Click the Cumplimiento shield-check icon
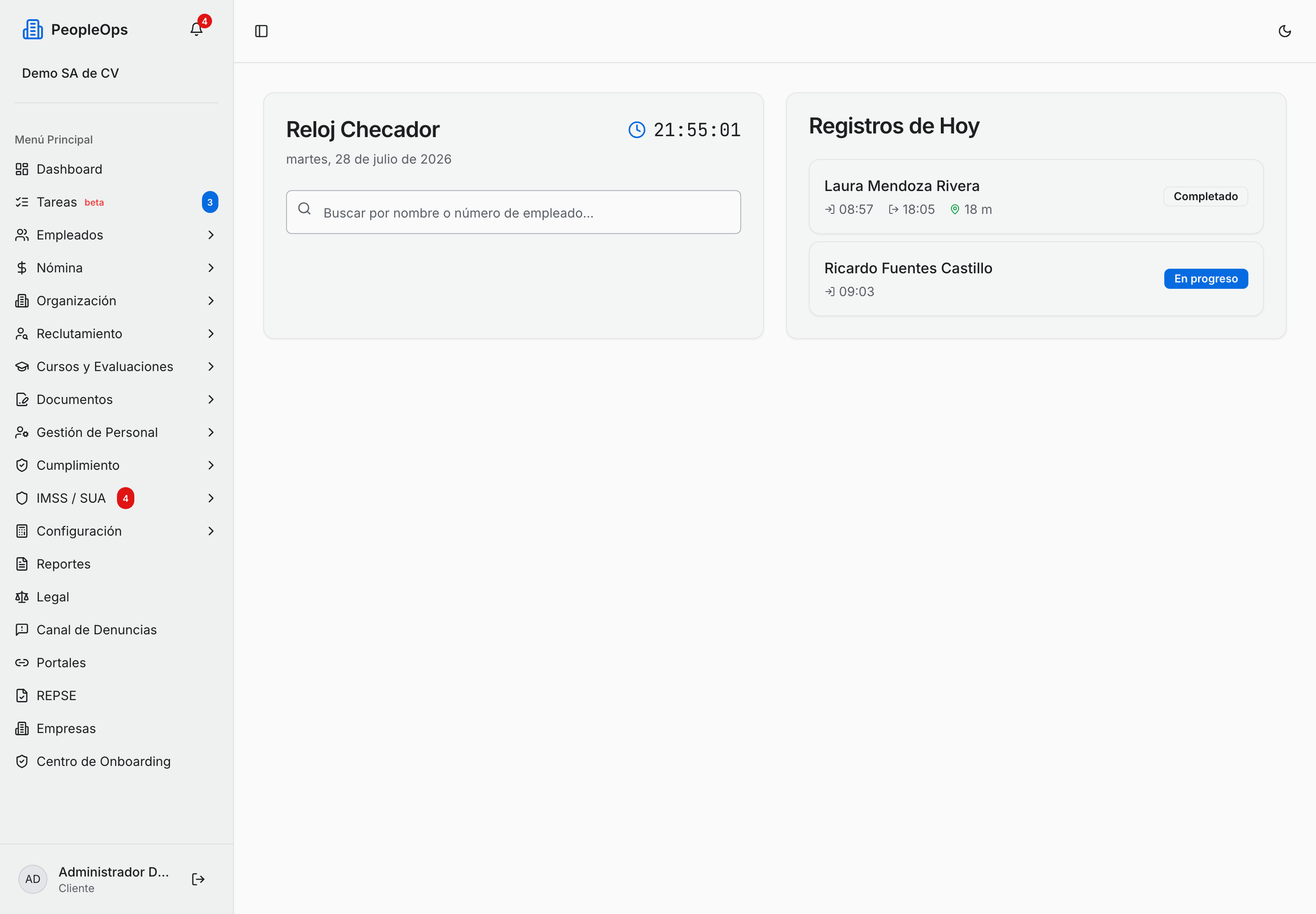The width and height of the screenshot is (1316, 914). pos(22,466)
